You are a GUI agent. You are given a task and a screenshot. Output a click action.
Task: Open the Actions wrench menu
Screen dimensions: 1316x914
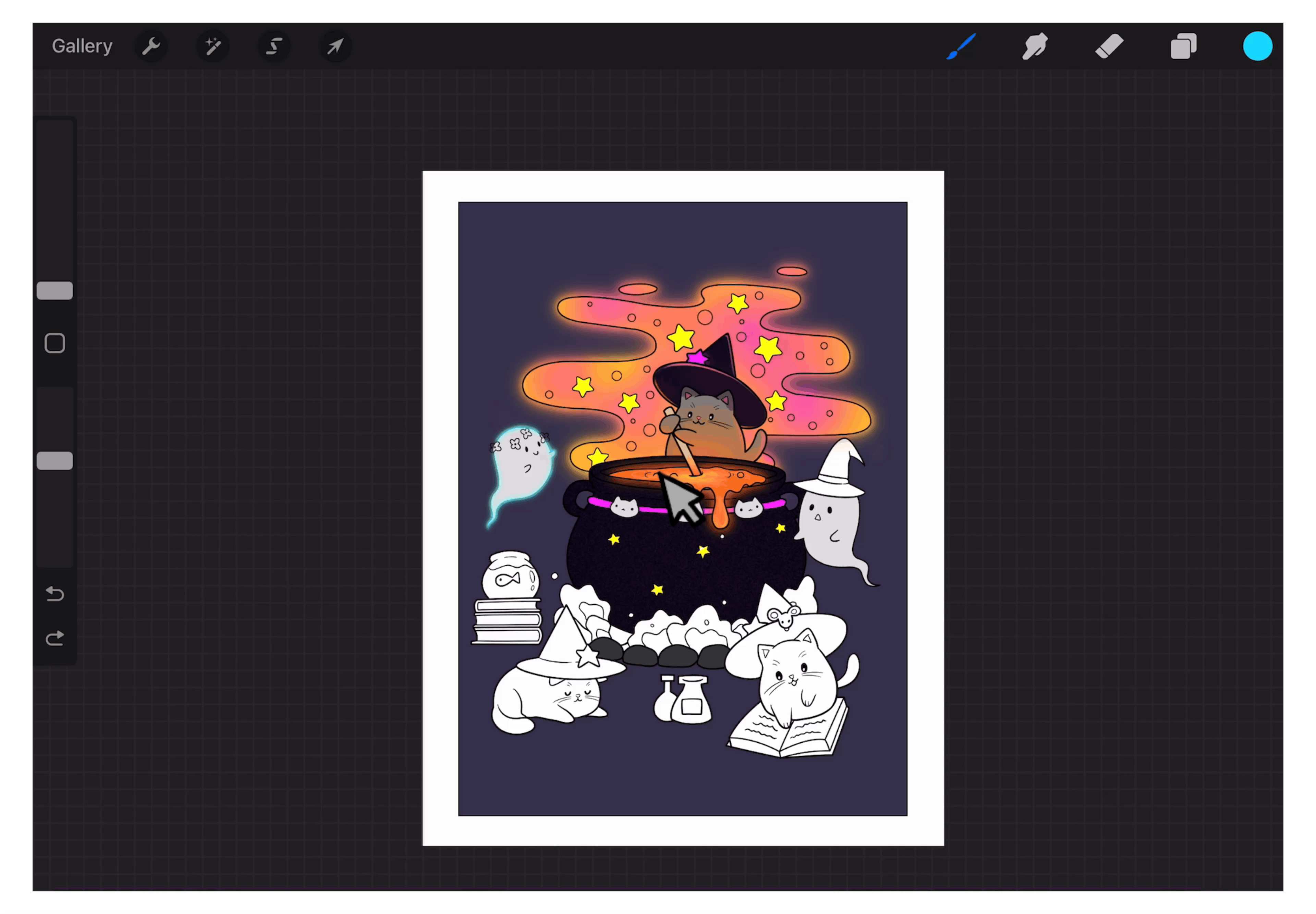click(x=151, y=46)
